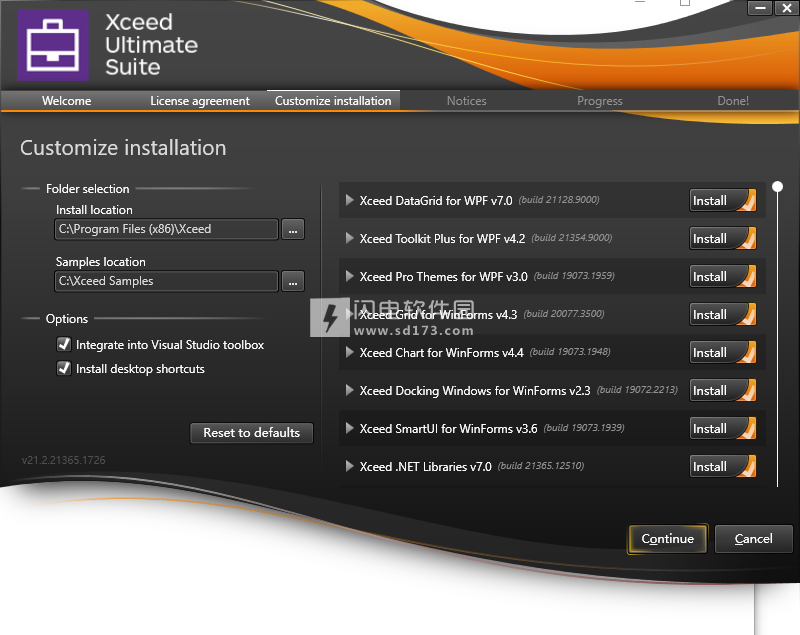This screenshot has height=635, width=800.
Task: Uncheck Install desktop shortcuts option
Action: tap(64, 368)
